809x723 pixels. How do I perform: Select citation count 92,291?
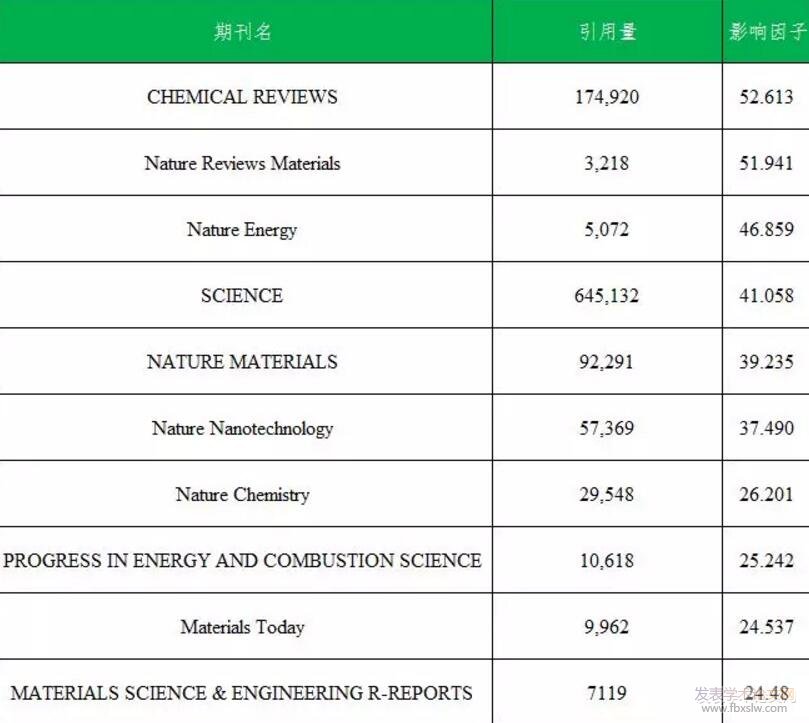pyautogui.click(x=606, y=362)
